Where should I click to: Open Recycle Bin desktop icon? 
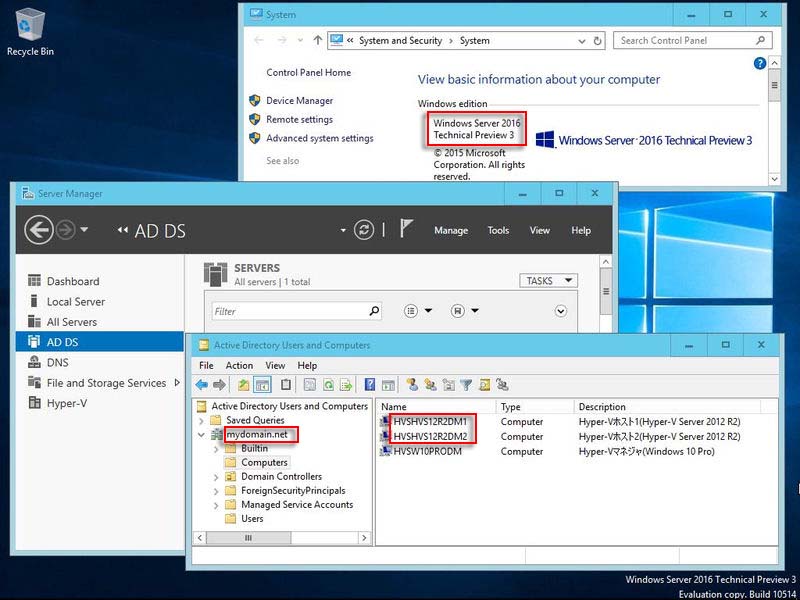(x=31, y=32)
